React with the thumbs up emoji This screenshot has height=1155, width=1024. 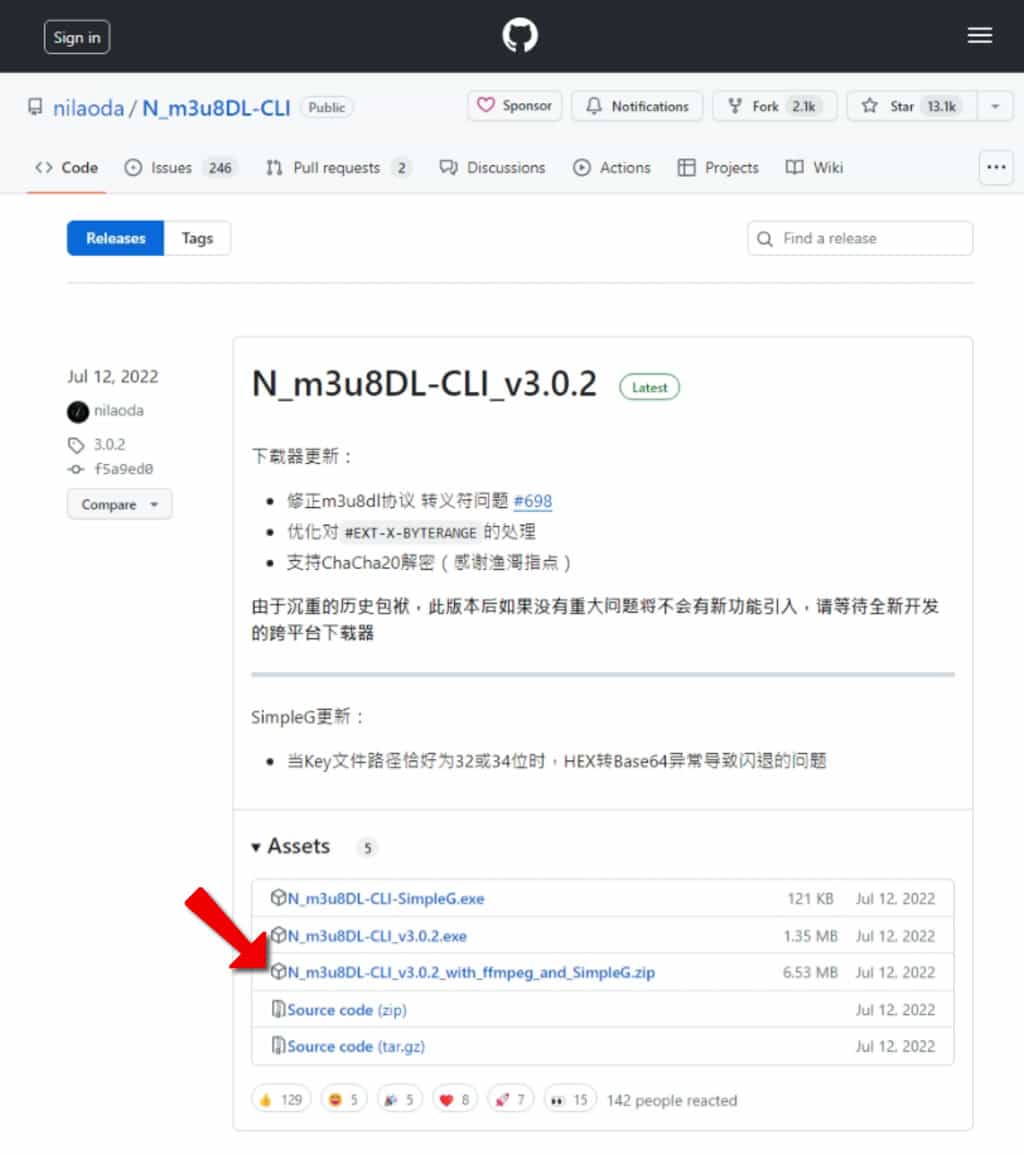[281, 1100]
